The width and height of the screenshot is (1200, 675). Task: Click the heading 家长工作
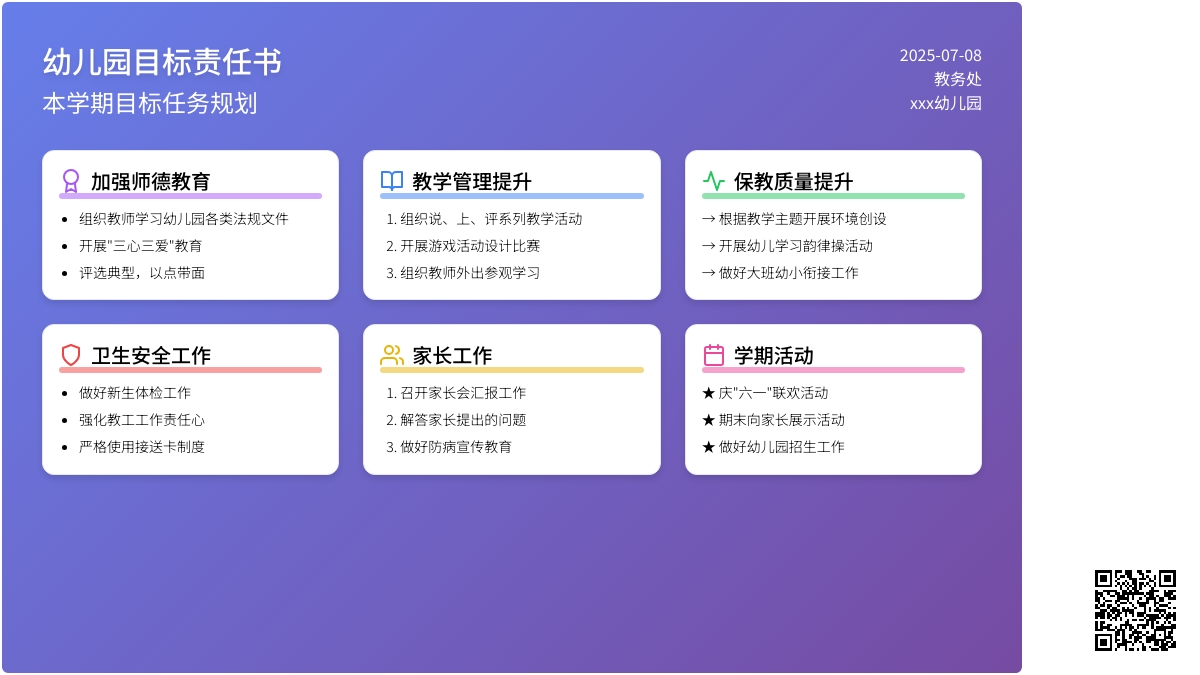point(452,356)
